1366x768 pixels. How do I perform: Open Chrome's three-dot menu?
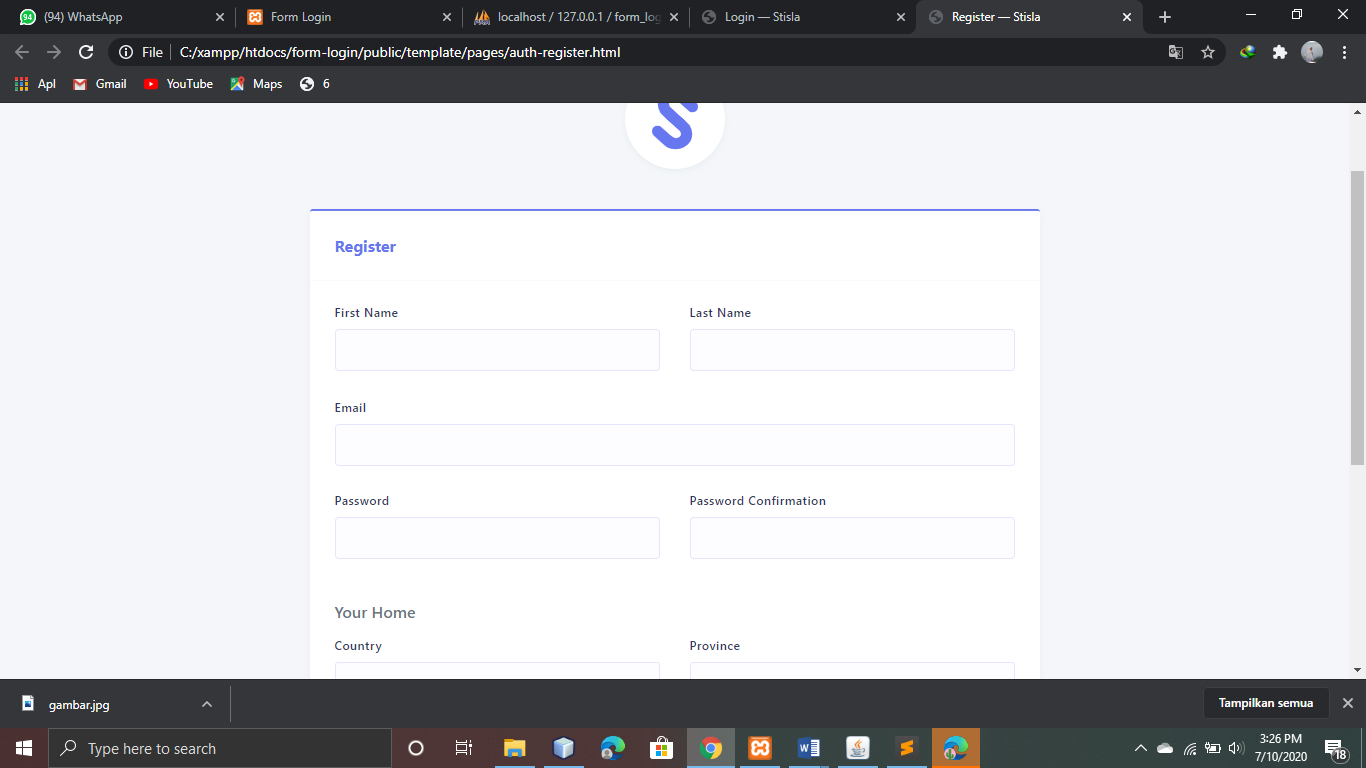pyautogui.click(x=1344, y=52)
